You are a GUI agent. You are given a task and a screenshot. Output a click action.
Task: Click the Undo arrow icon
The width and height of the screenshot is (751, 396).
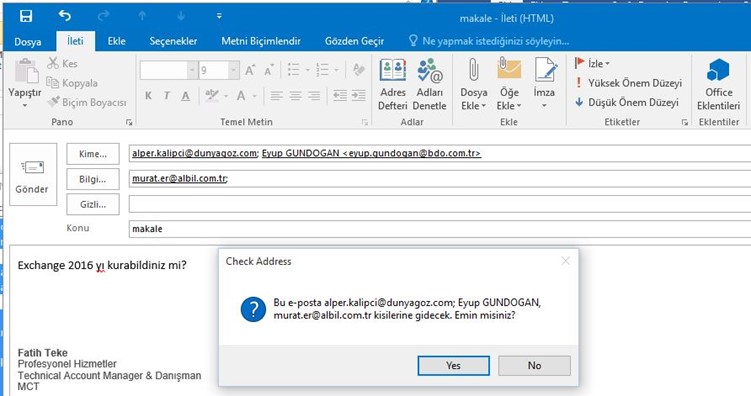(x=65, y=16)
